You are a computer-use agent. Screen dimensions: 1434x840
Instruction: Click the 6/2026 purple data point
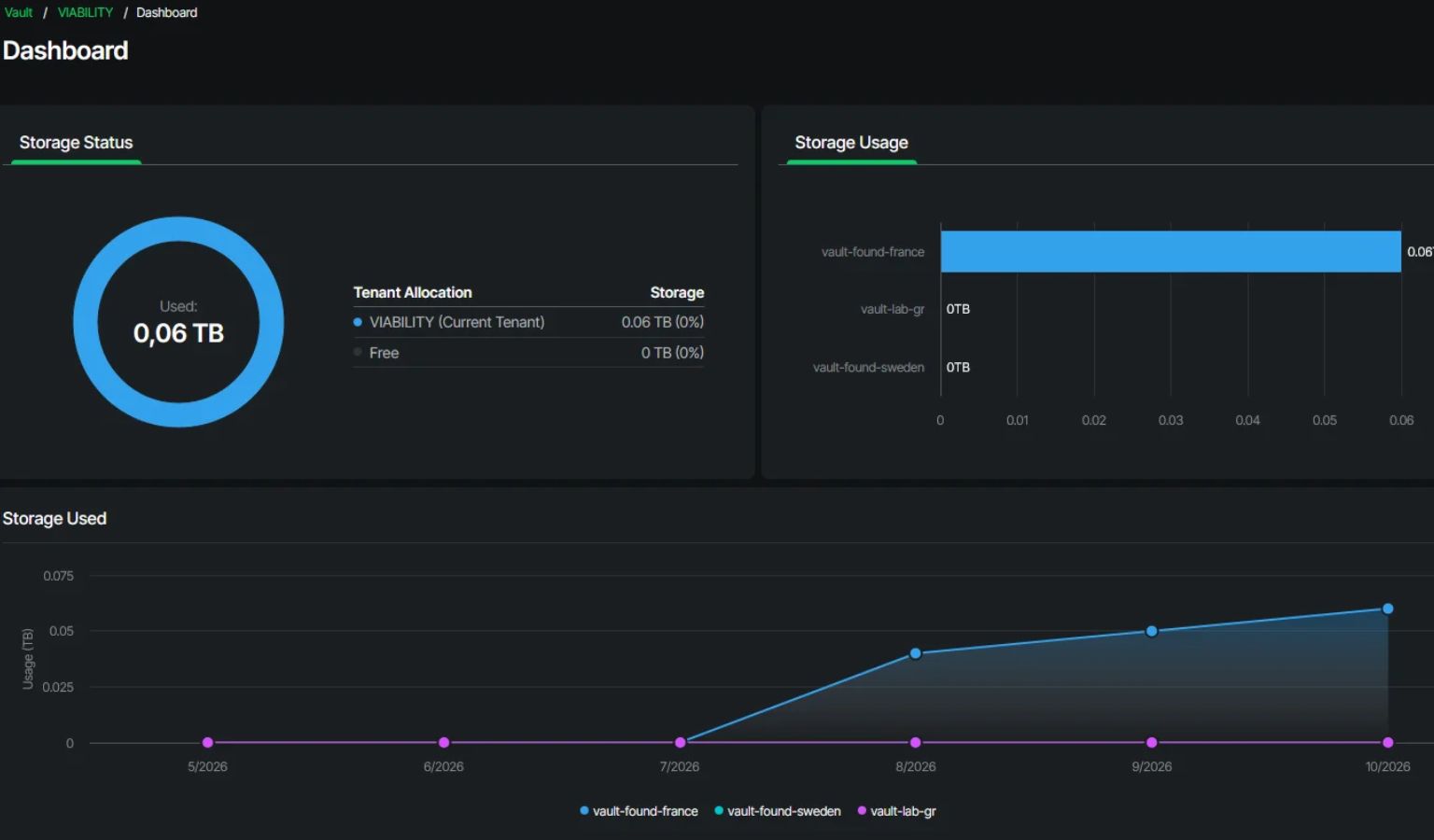pos(443,743)
